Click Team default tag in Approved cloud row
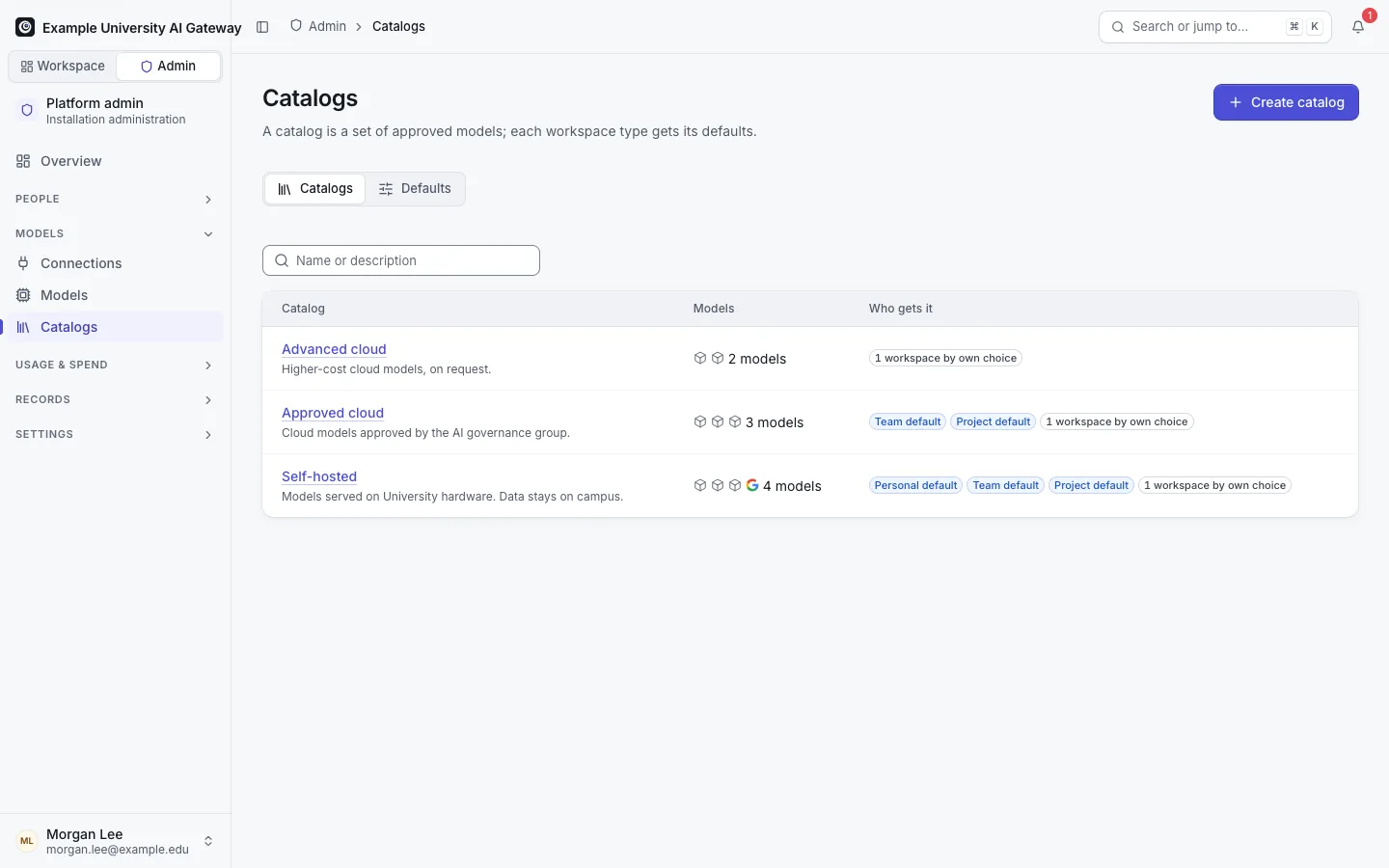The image size is (1389, 868). click(908, 421)
